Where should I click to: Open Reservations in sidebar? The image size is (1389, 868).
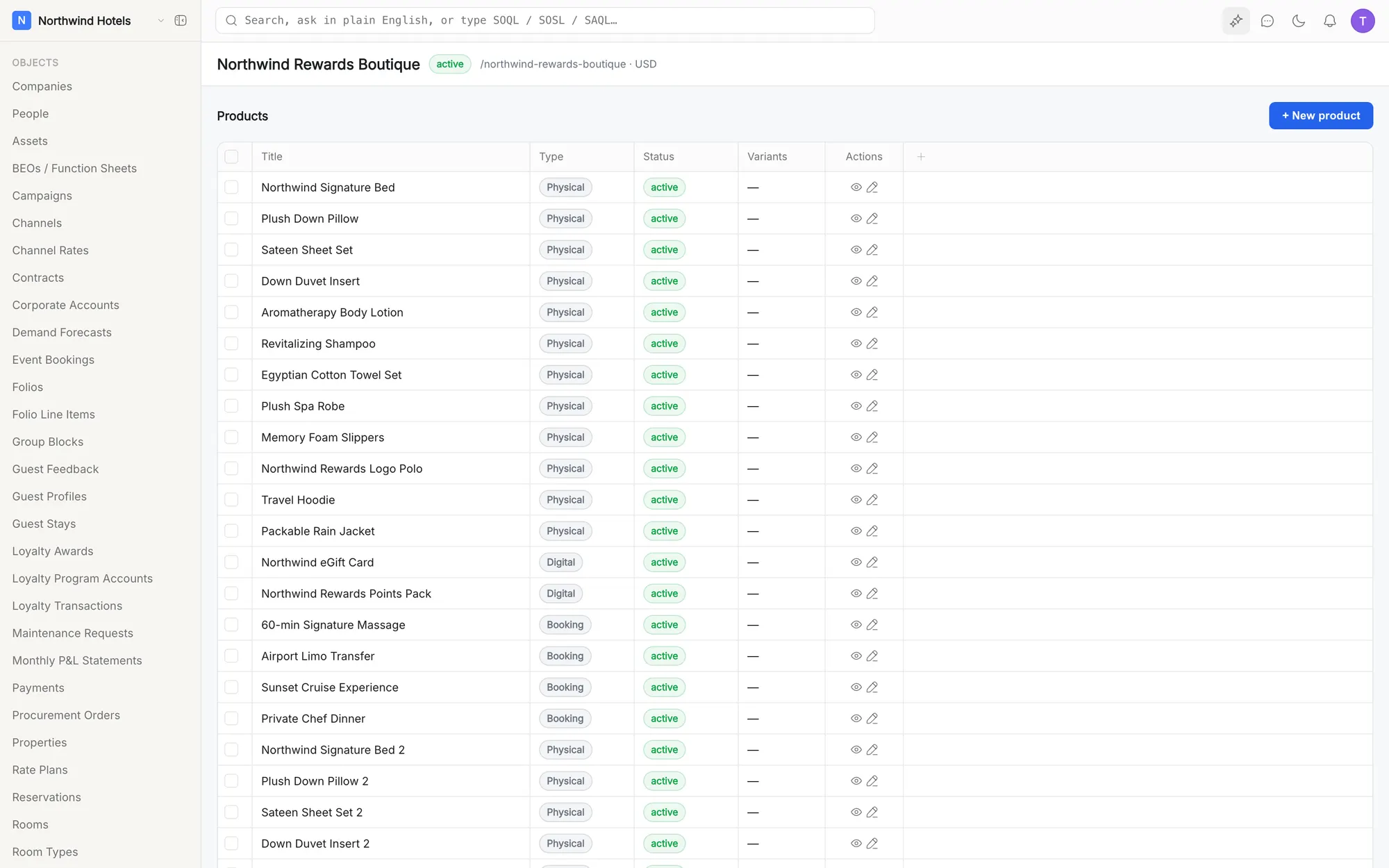coord(47,797)
